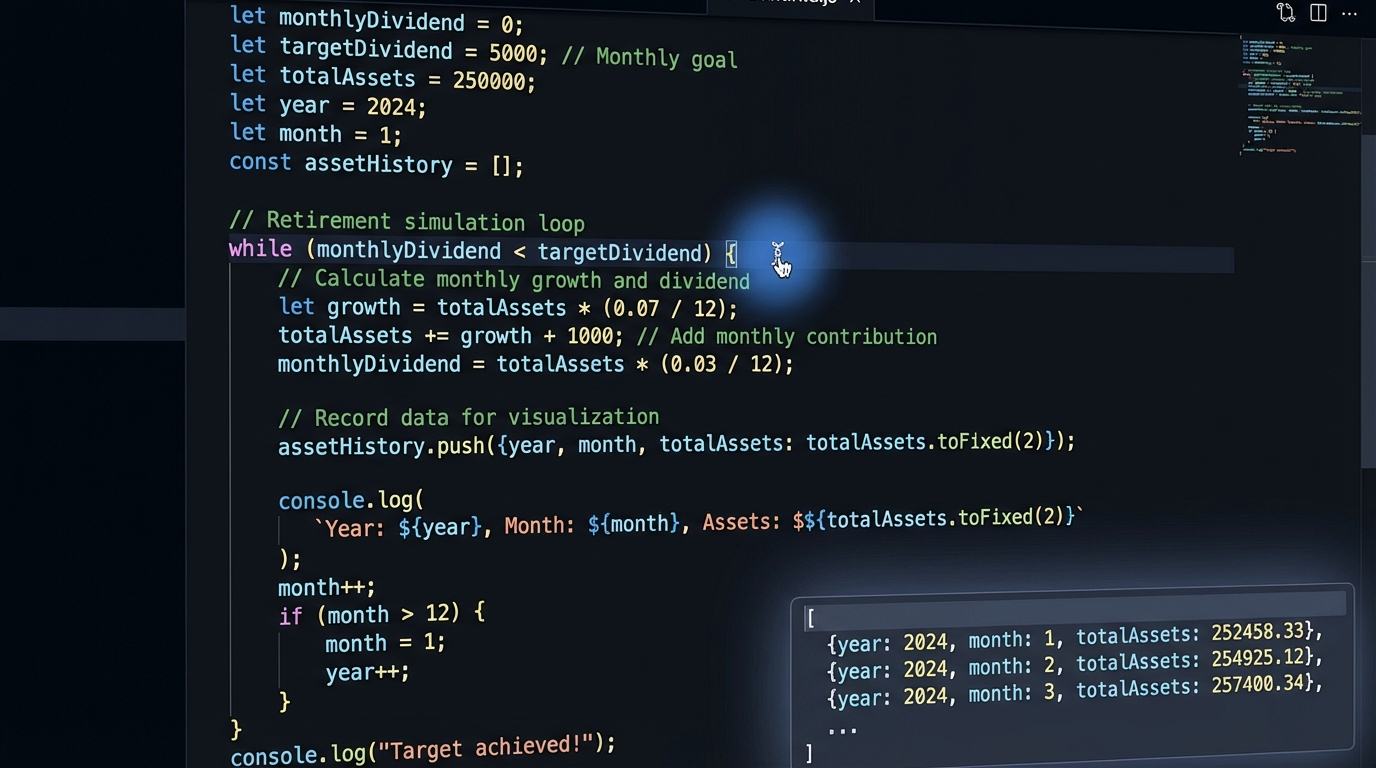The width and height of the screenshot is (1376, 768).
Task: Click the "// Calculate monthly growth and dividend" comment
Action: pyautogui.click(x=514, y=280)
